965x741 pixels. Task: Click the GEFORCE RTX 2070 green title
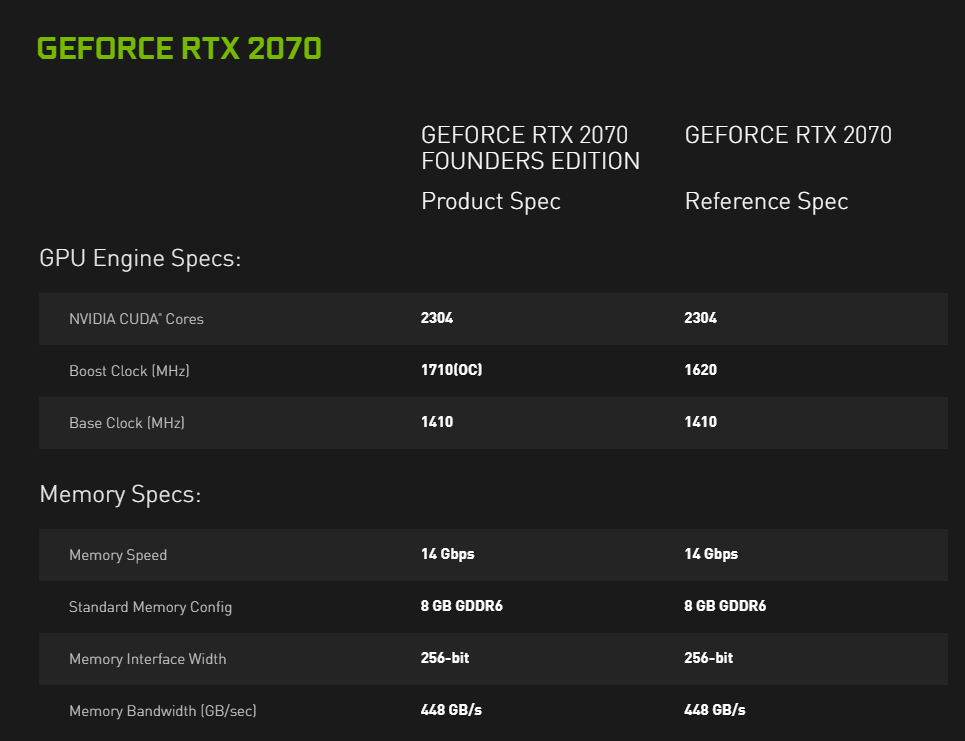click(179, 49)
